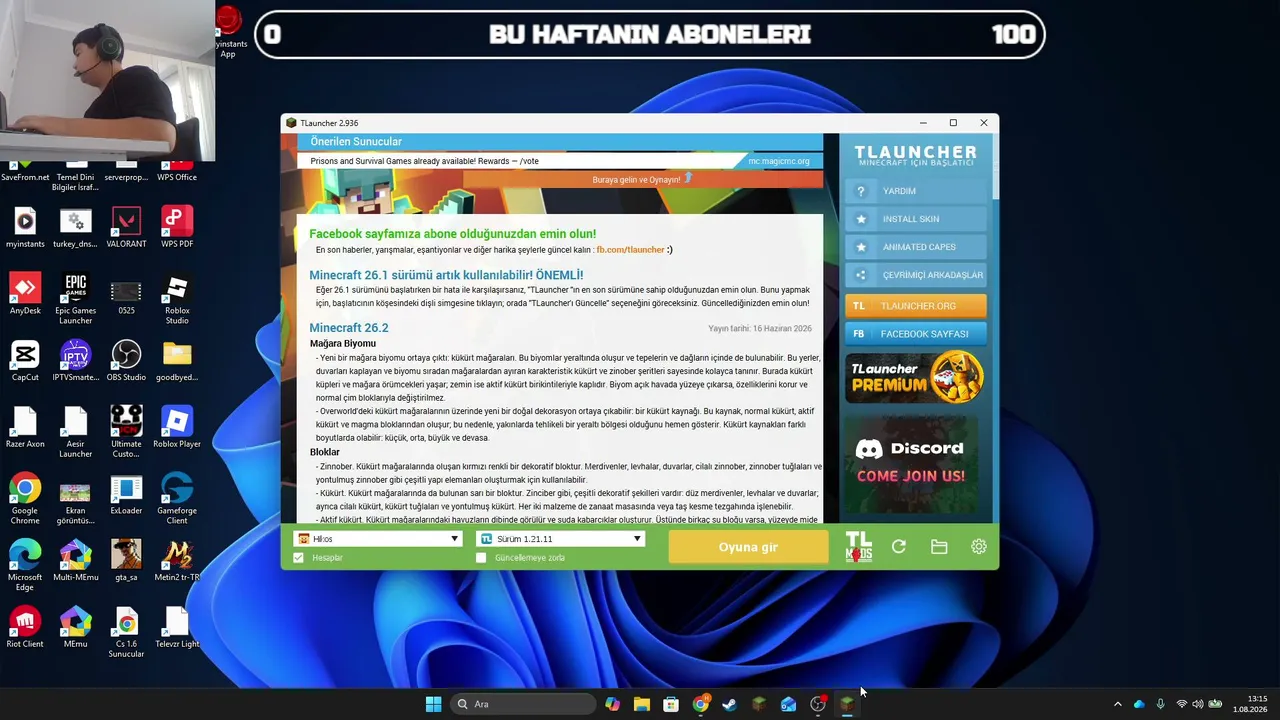
Task: Click the Önerilen Sunucular header text
Action: [356, 142]
